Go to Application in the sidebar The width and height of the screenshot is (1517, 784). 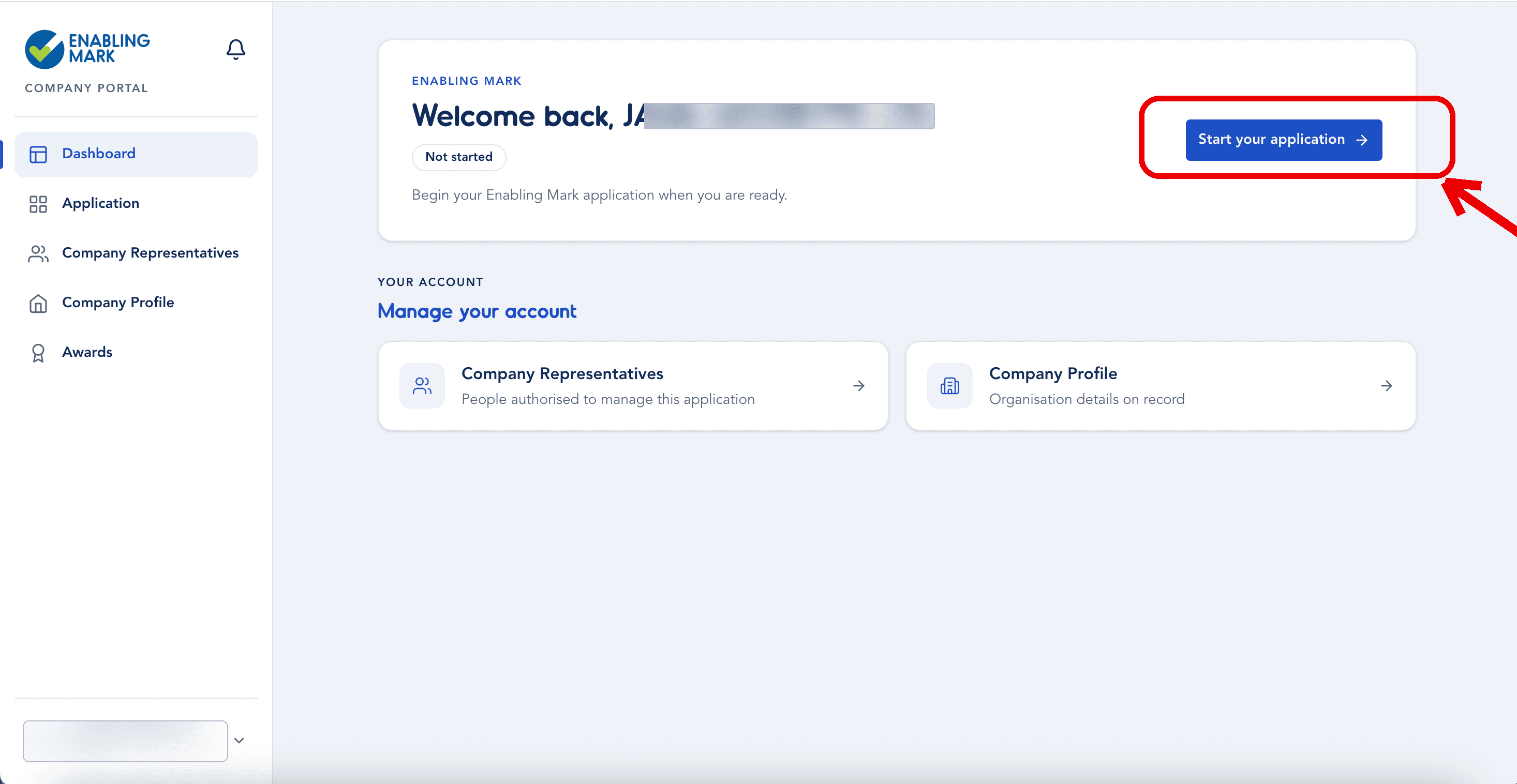pyautogui.click(x=136, y=204)
